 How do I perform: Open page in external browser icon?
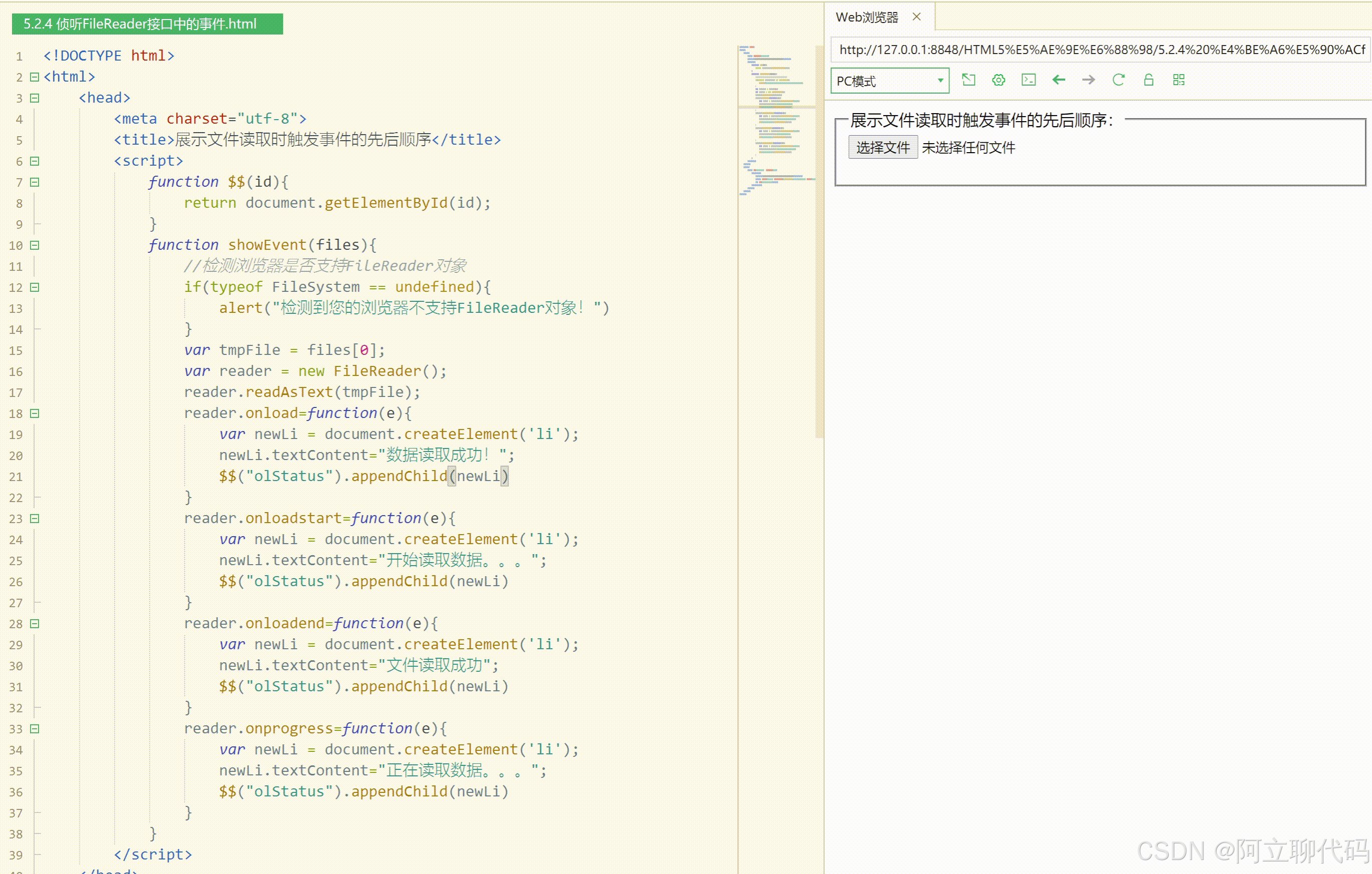coord(968,80)
